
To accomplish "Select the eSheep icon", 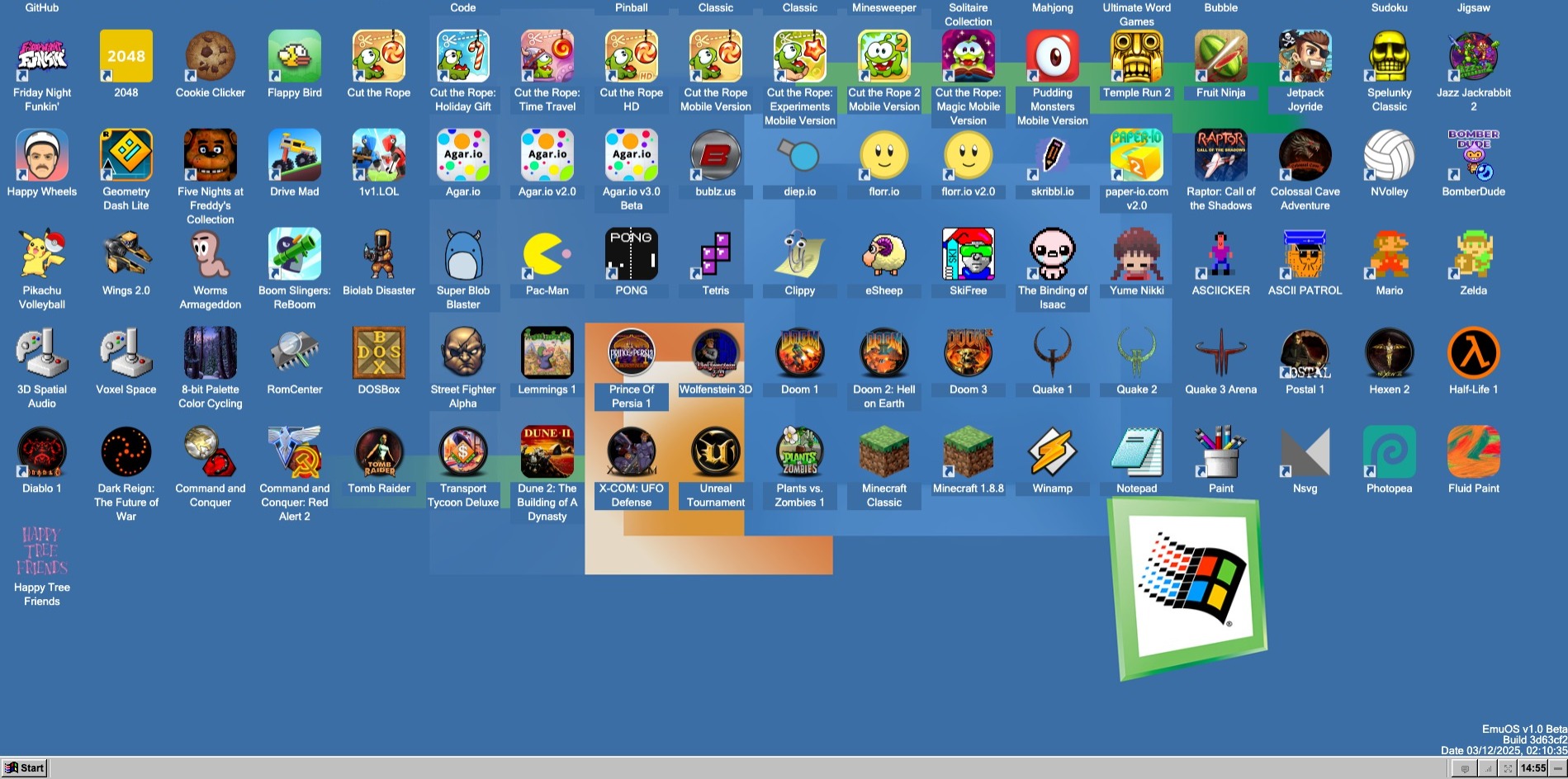I will pos(884,254).
